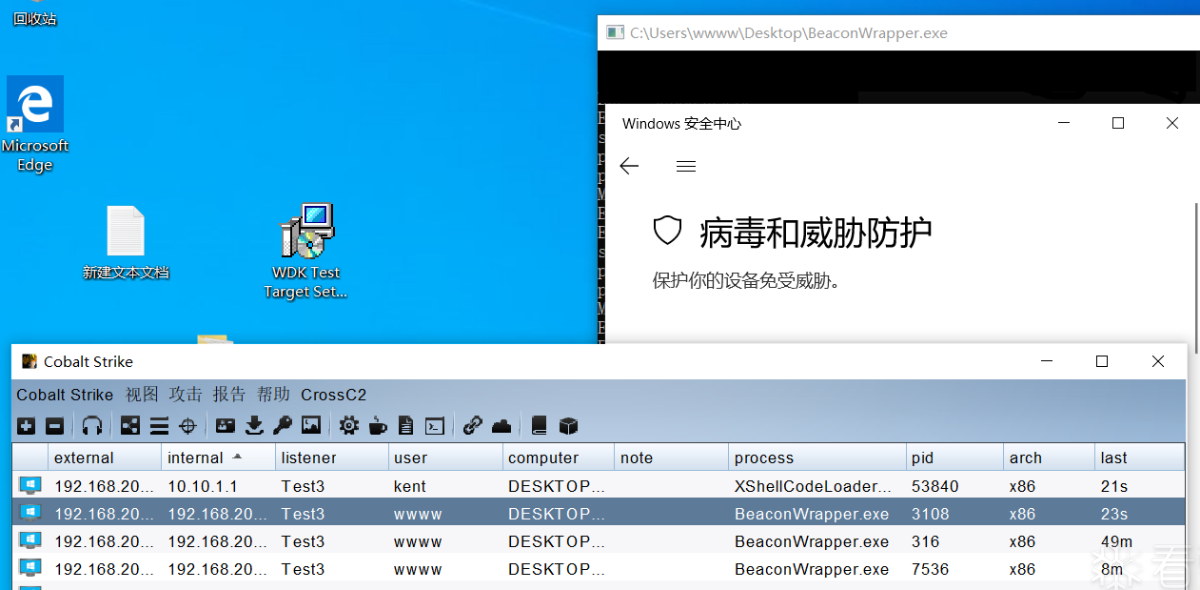Open the CrossC2 menu

pos(334,395)
